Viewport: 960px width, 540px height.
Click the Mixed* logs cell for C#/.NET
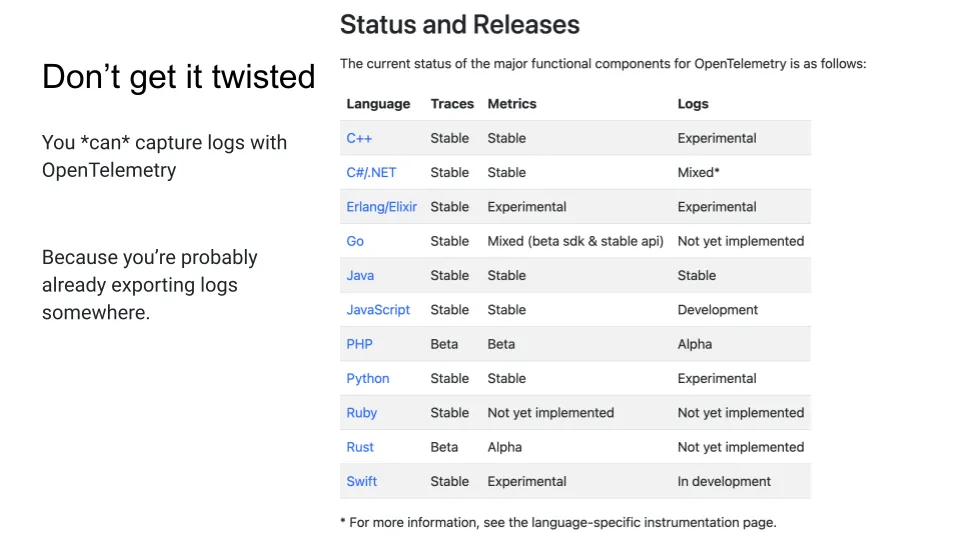[x=698, y=173]
